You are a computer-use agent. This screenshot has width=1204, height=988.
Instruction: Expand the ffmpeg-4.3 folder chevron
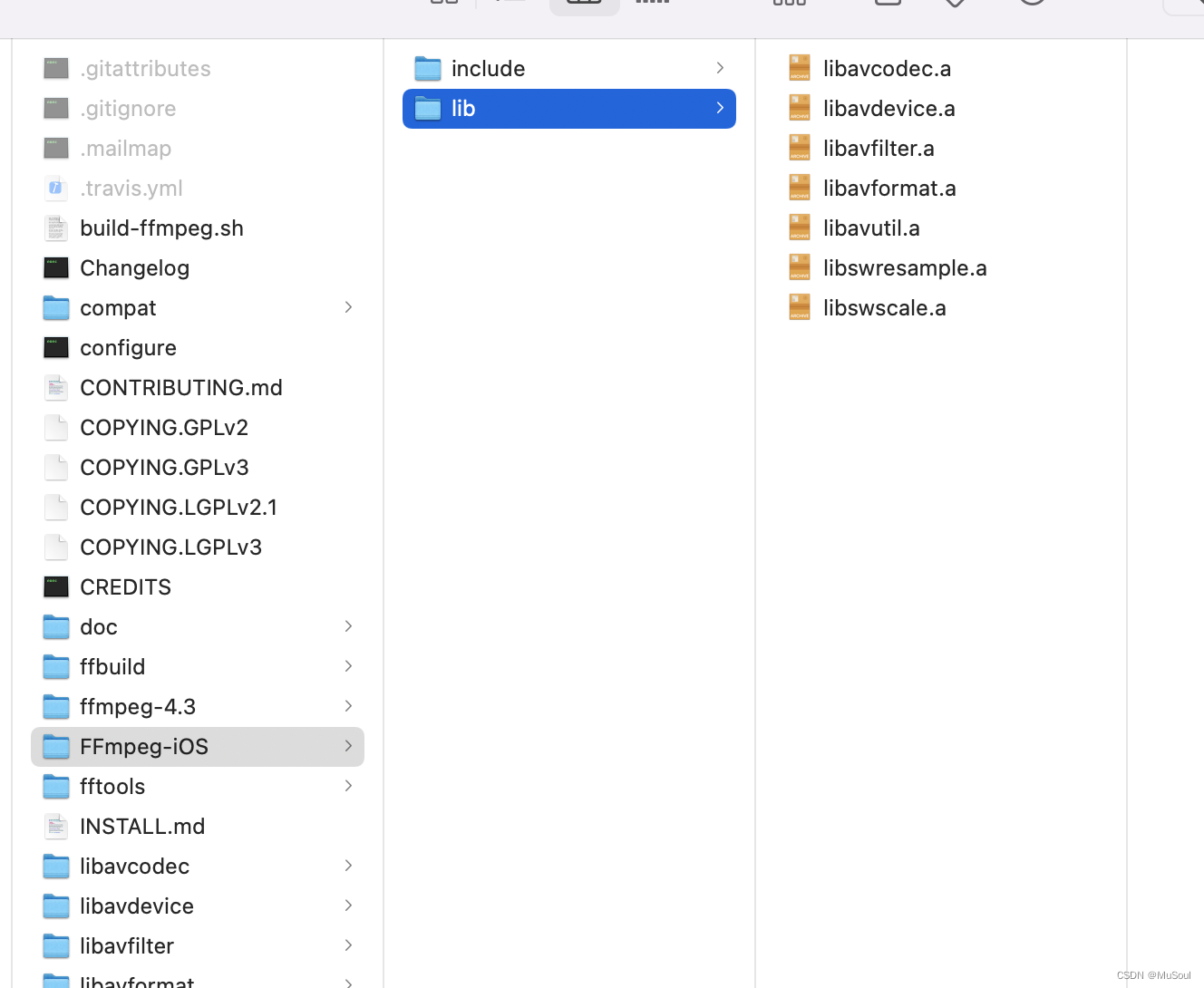(x=348, y=706)
